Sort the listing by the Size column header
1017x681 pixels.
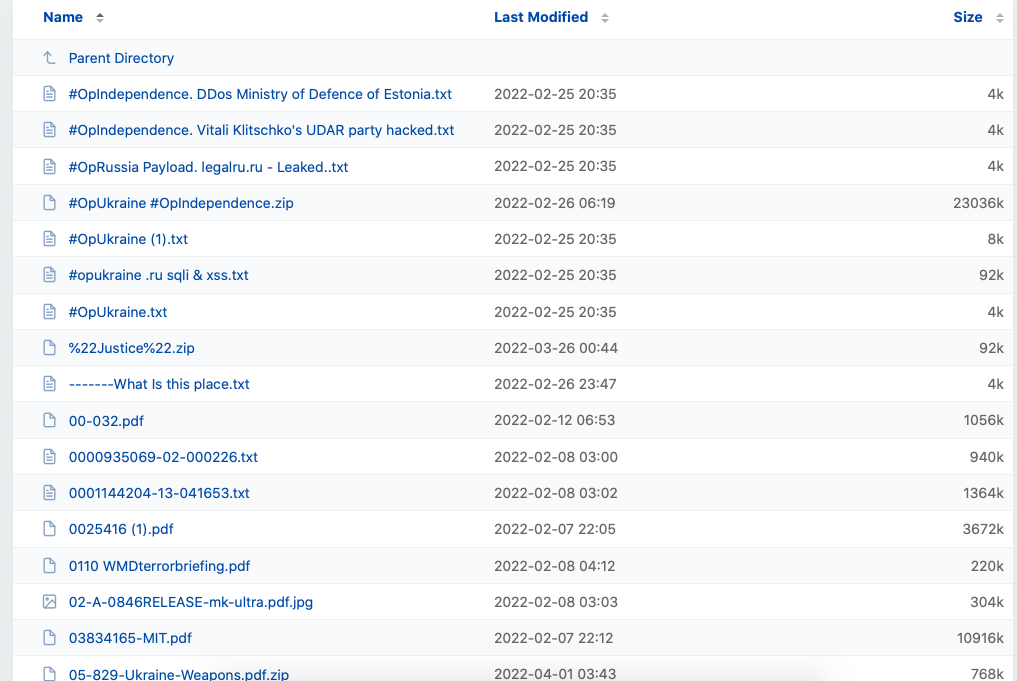pyautogui.click(x=968, y=18)
